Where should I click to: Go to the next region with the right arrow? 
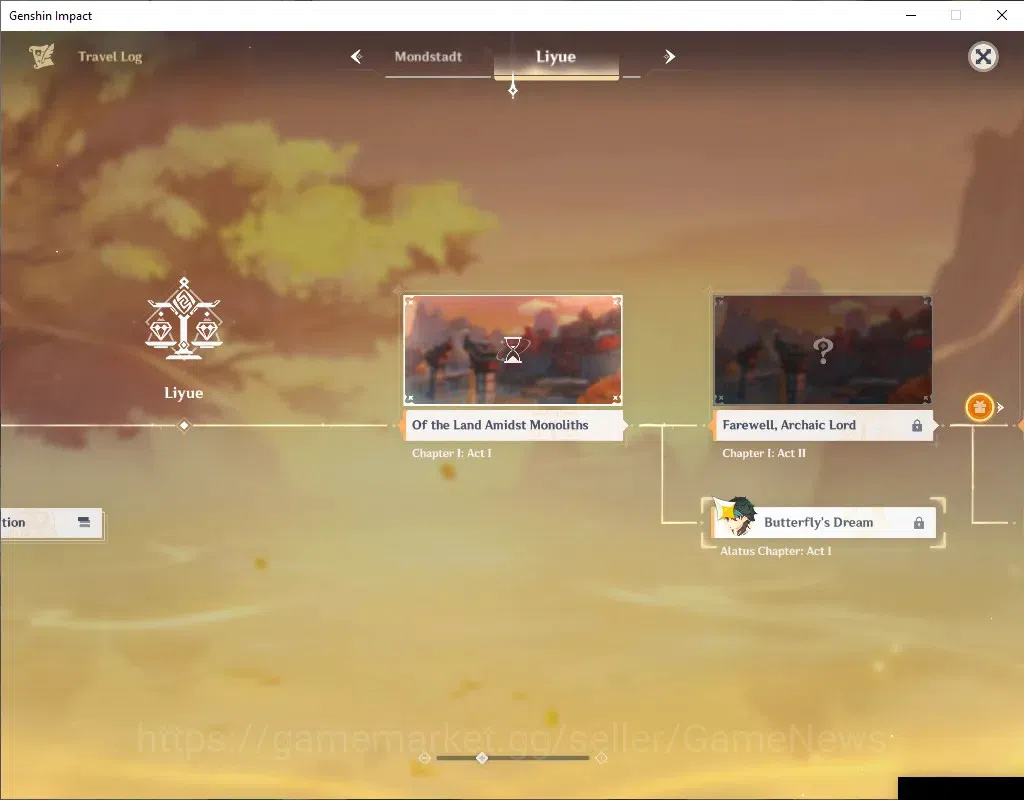point(669,57)
